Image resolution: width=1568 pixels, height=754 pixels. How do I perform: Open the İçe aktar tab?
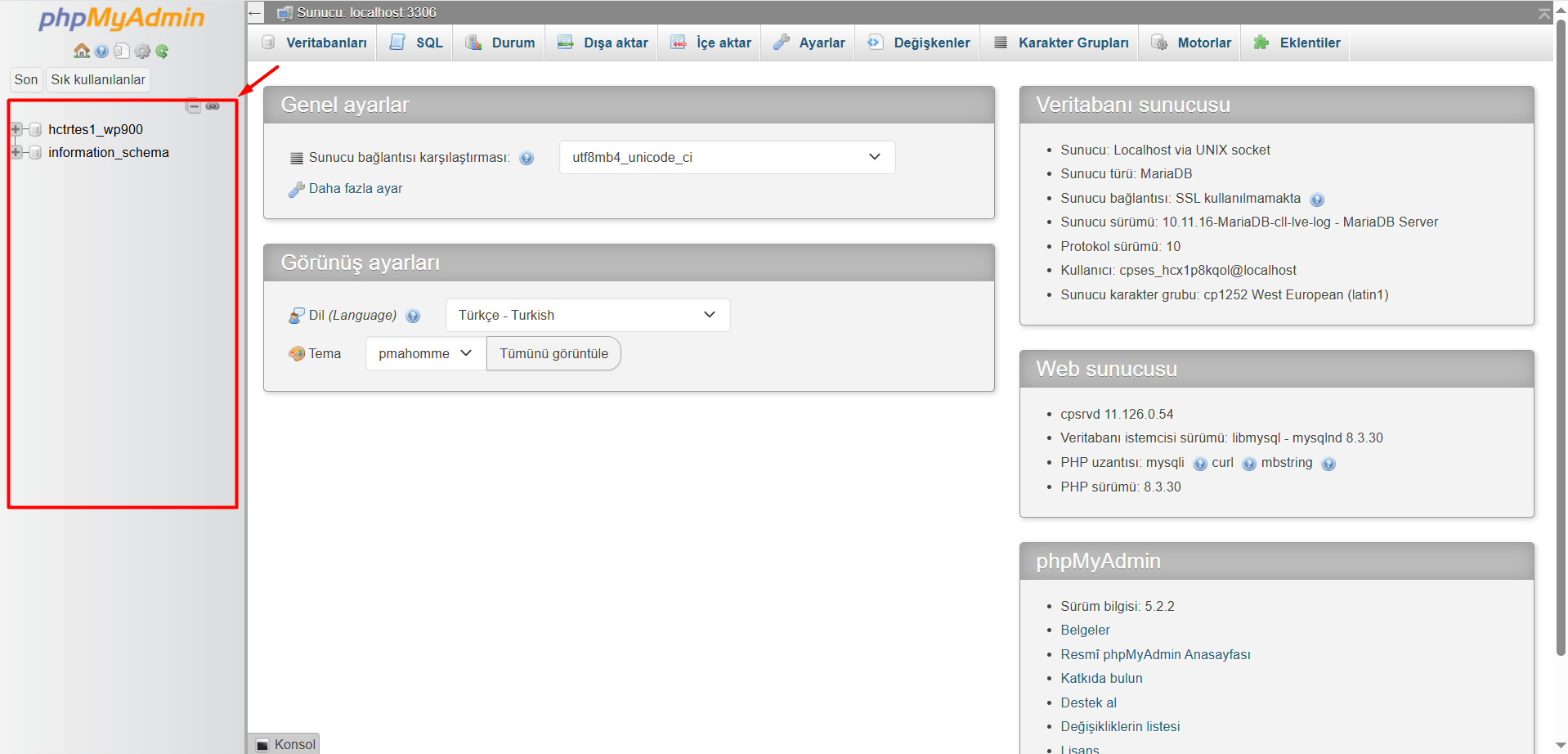click(711, 43)
